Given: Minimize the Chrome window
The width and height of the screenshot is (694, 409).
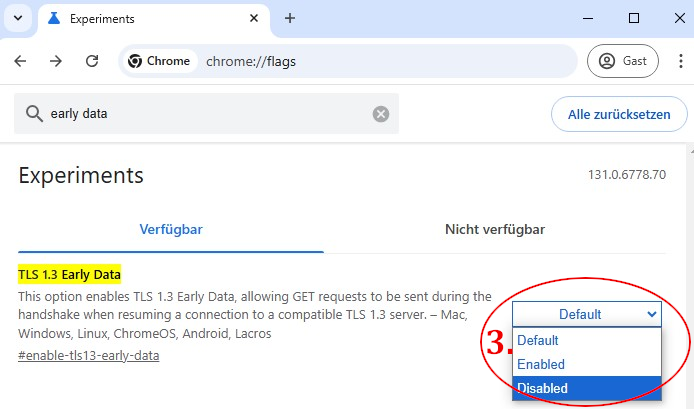Looking at the screenshot, I should (x=588, y=18).
